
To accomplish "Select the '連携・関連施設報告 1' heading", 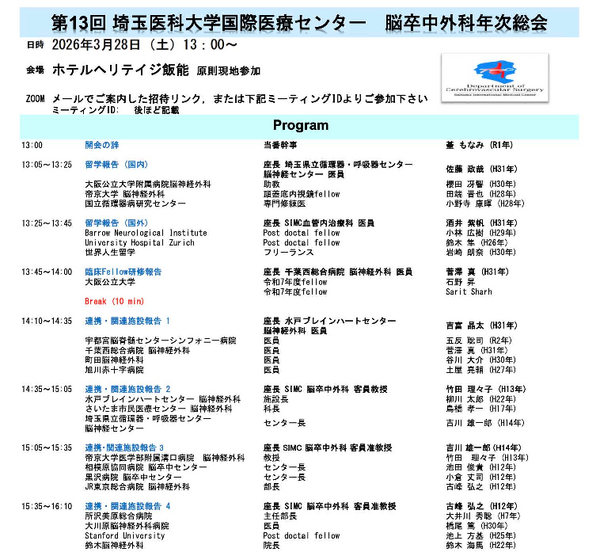I will [x=127, y=321].
